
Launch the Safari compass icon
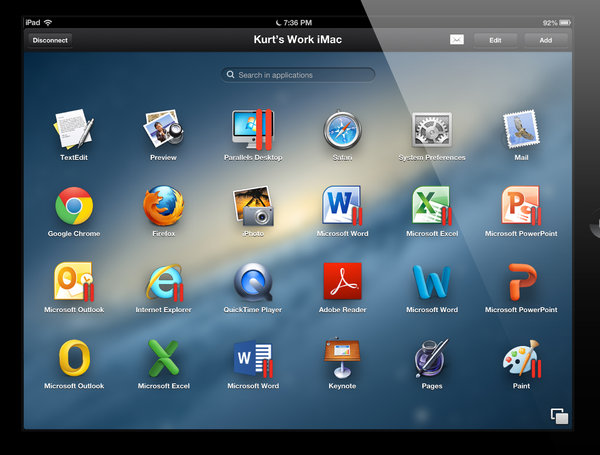(x=342, y=130)
